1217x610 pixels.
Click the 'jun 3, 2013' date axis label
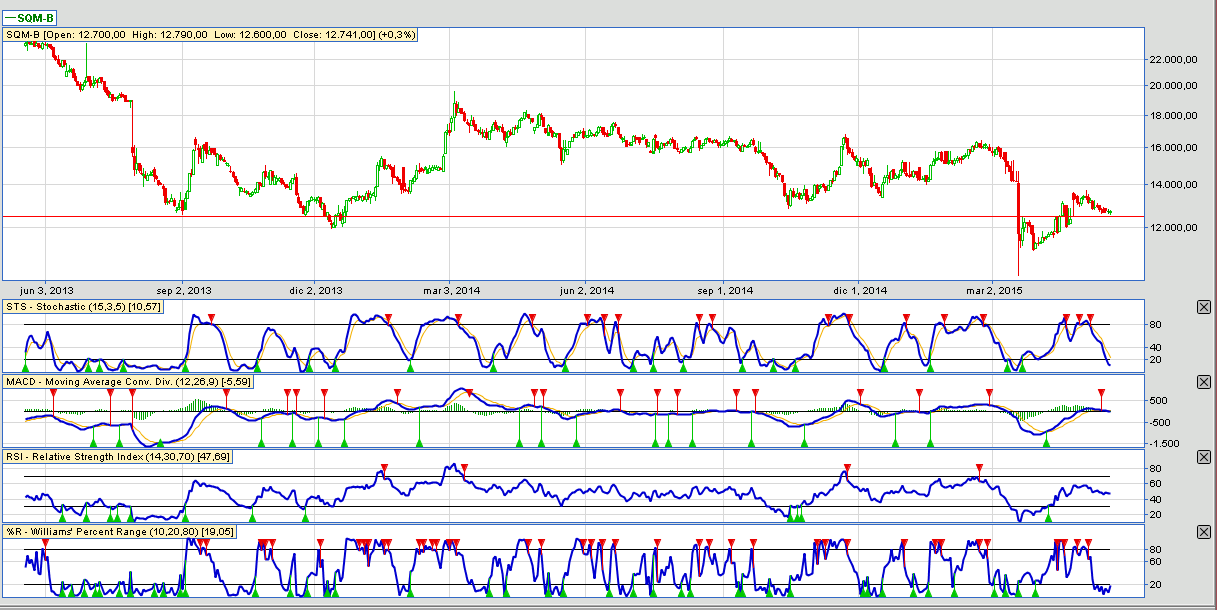[47, 291]
